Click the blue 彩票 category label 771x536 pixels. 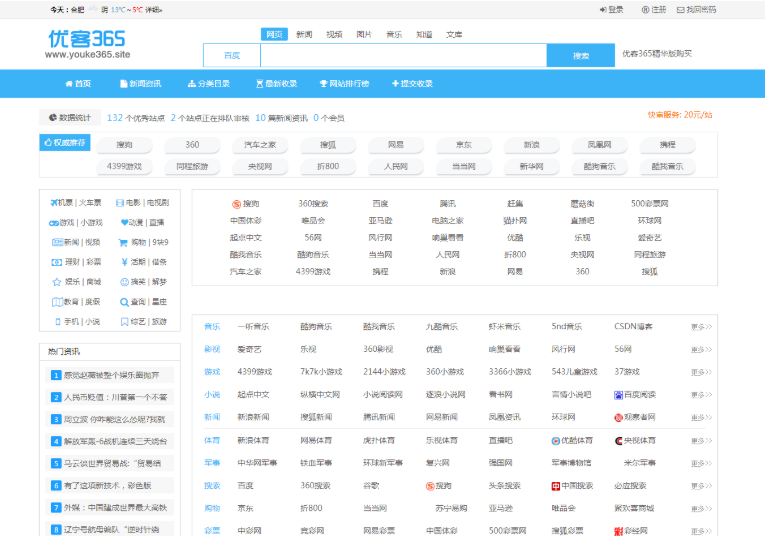pos(212,531)
